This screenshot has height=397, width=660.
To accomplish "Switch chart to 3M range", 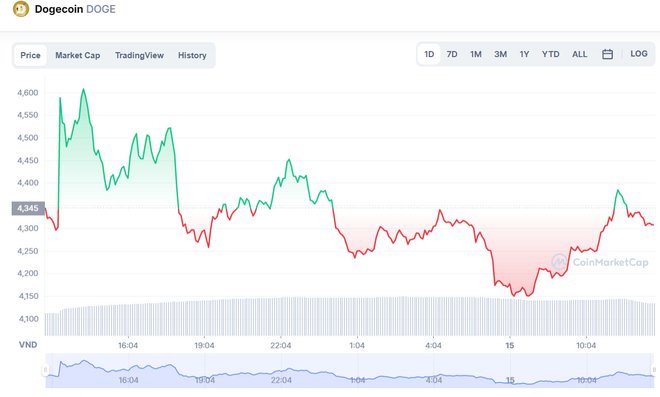I will (x=500, y=54).
